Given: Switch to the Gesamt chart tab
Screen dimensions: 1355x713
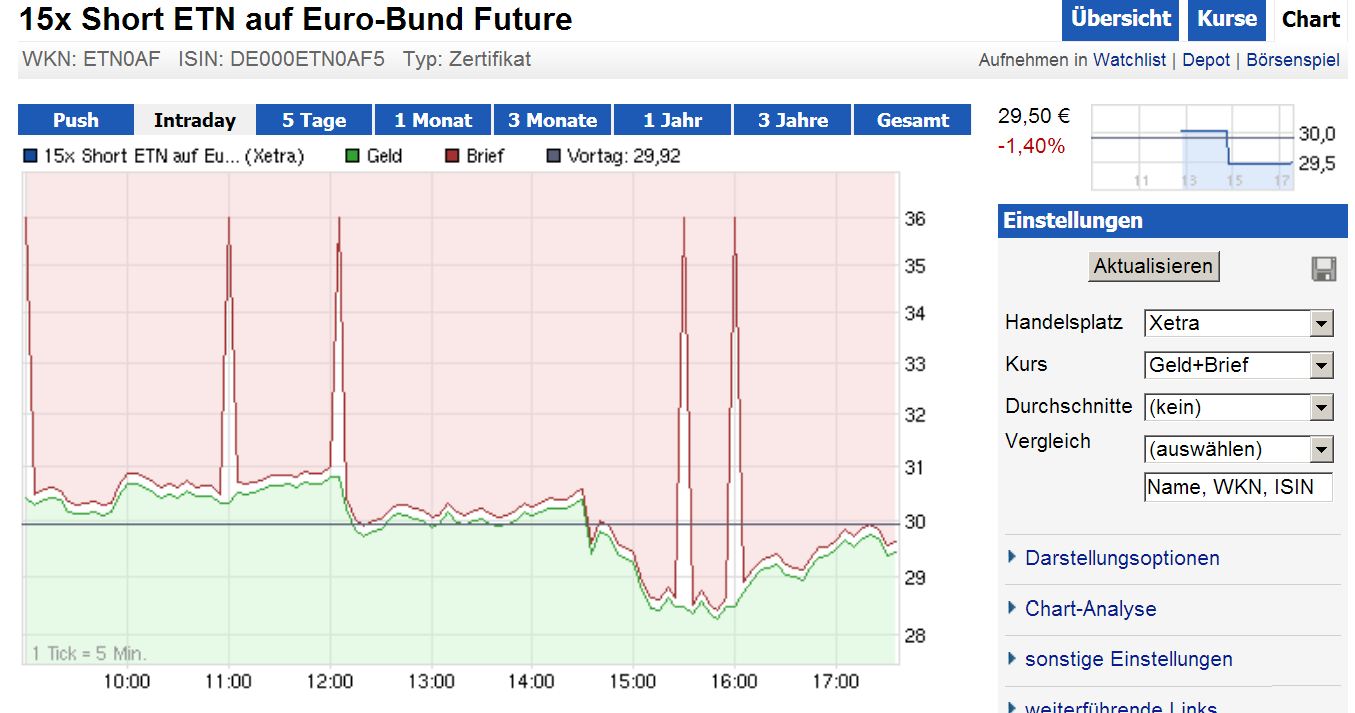Looking at the screenshot, I should [912, 119].
